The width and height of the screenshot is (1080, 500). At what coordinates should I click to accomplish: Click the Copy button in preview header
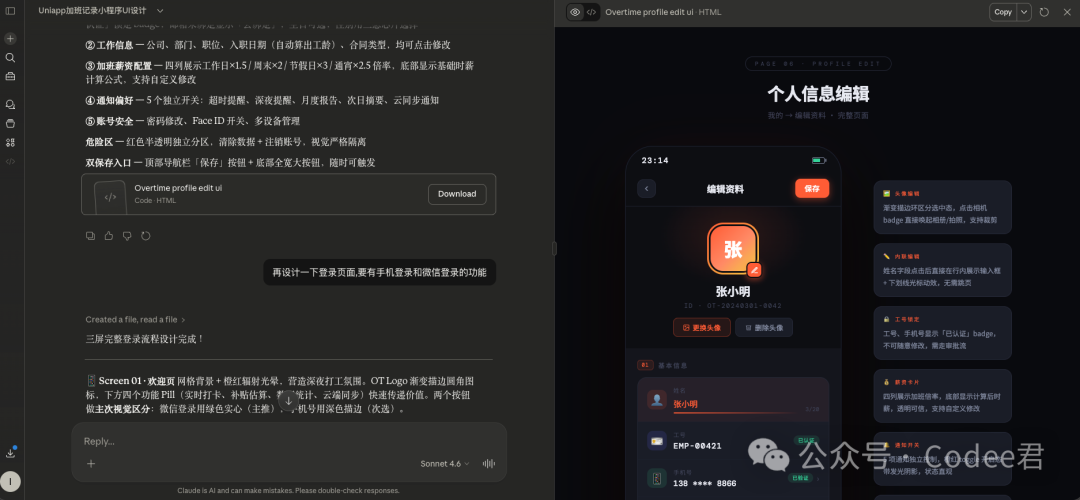point(1003,12)
